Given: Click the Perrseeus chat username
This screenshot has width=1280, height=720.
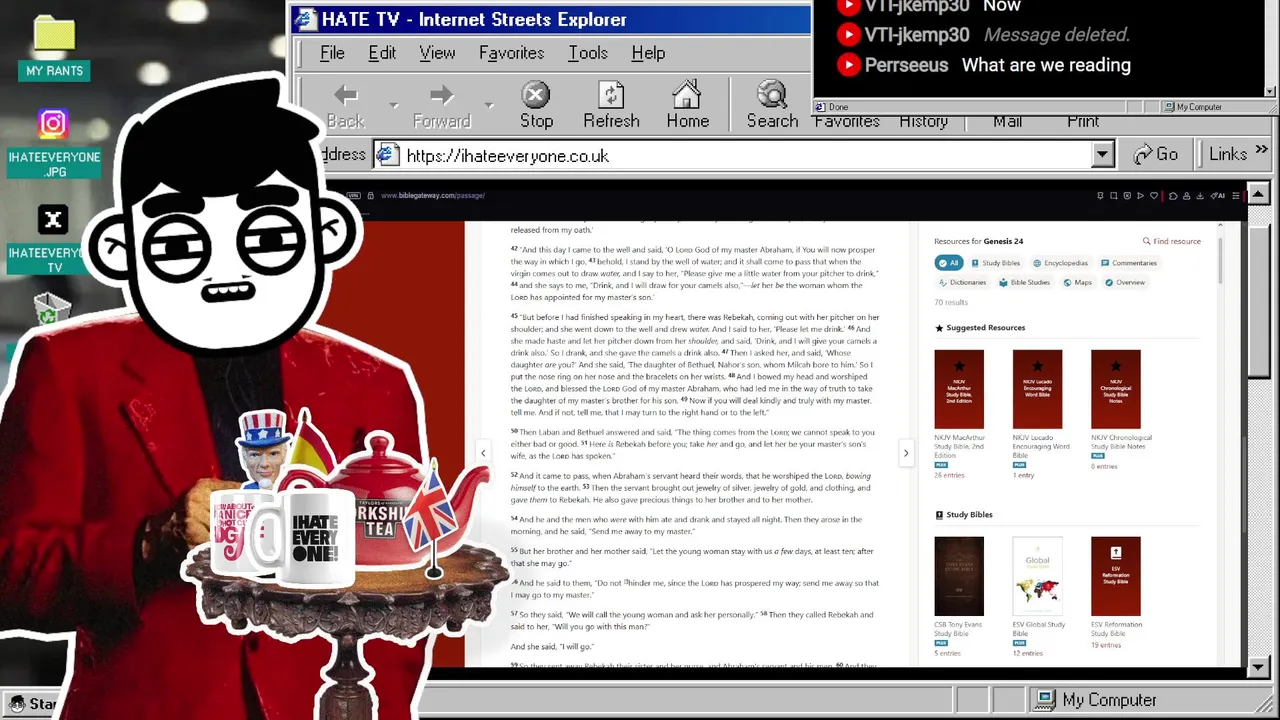Looking at the screenshot, I should [x=906, y=65].
